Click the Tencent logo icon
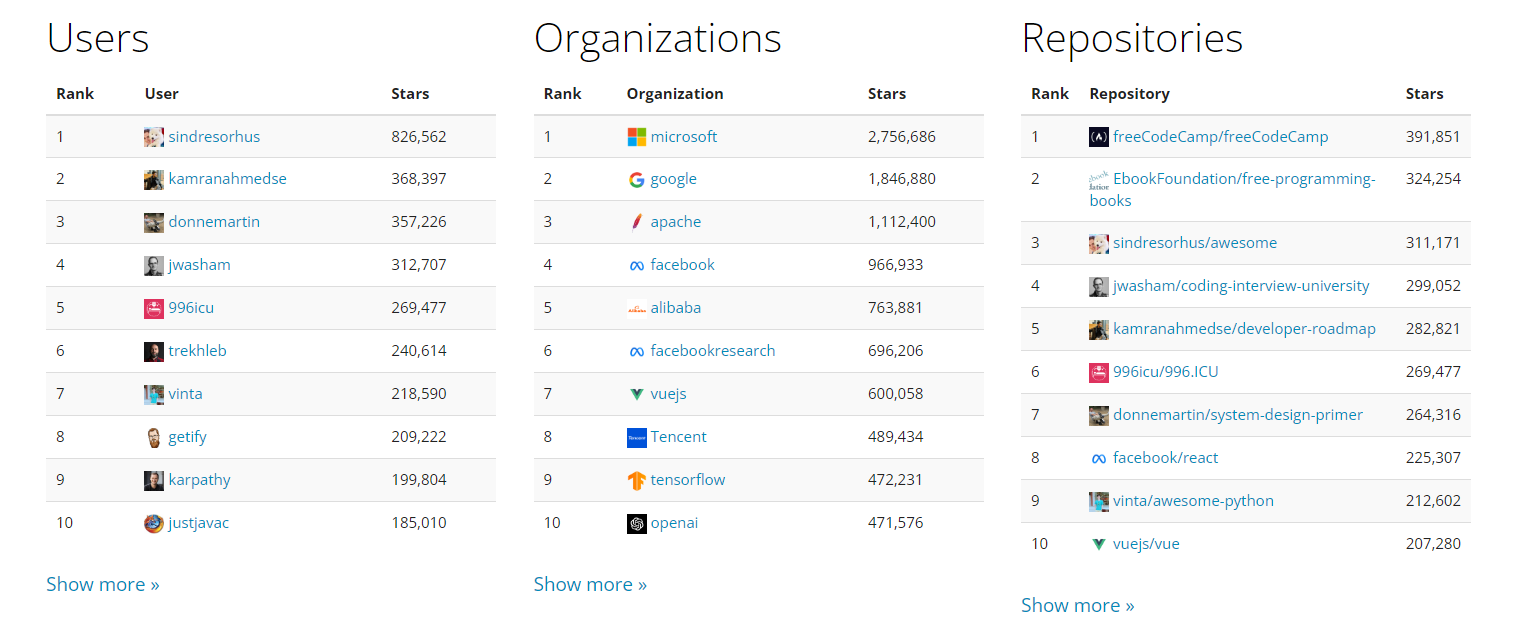The height and width of the screenshot is (637, 1531). click(x=637, y=438)
